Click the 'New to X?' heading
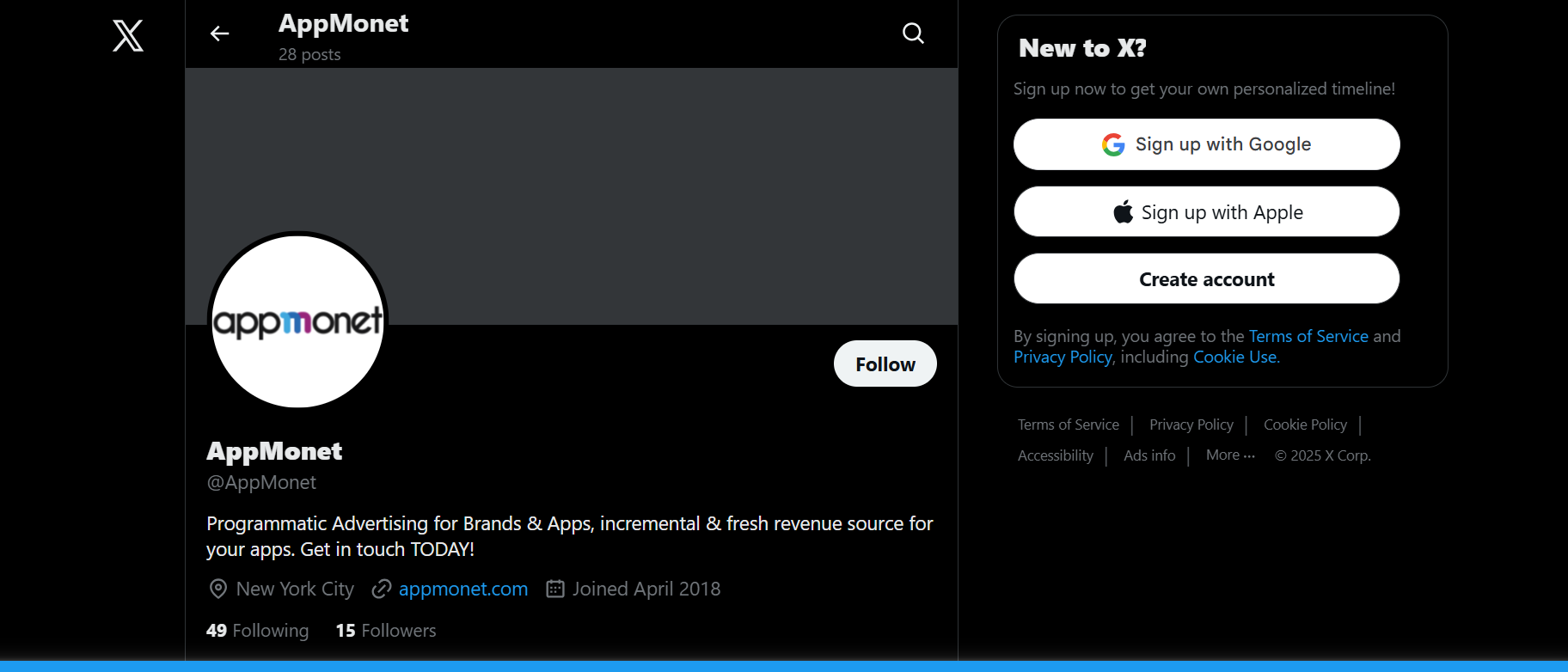The height and width of the screenshot is (672, 1568). click(1082, 48)
